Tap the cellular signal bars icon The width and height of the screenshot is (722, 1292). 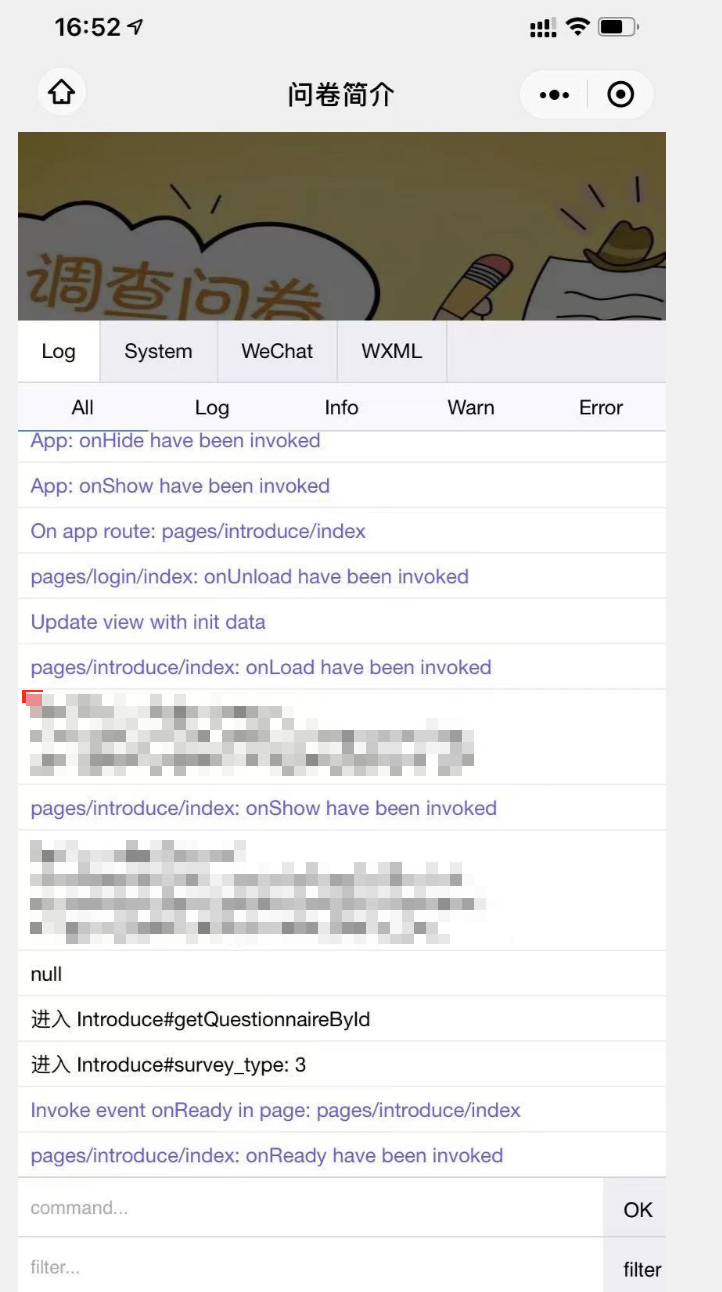click(x=543, y=28)
